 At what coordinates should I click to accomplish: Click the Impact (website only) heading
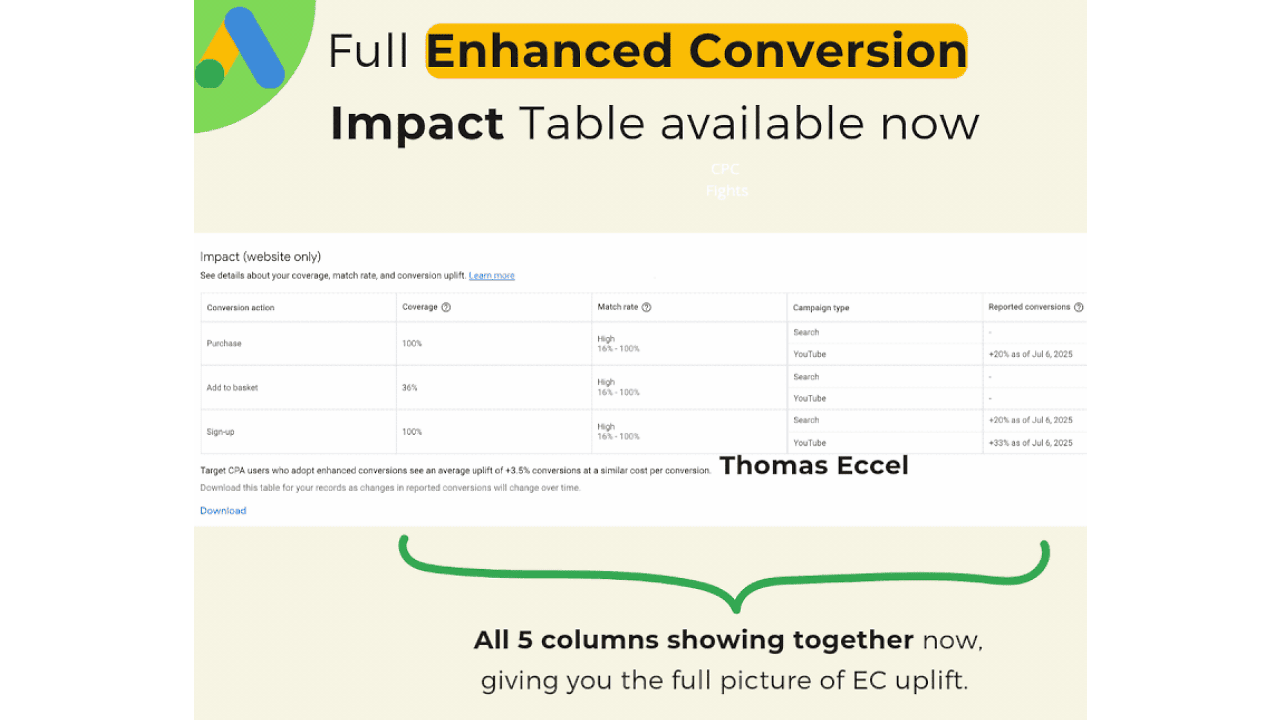click(x=260, y=257)
